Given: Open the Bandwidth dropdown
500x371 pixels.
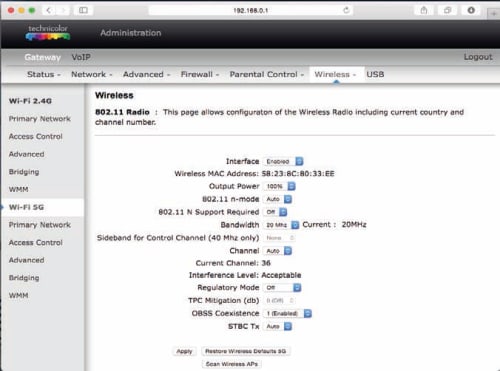Looking at the screenshot, I should 281,225.
